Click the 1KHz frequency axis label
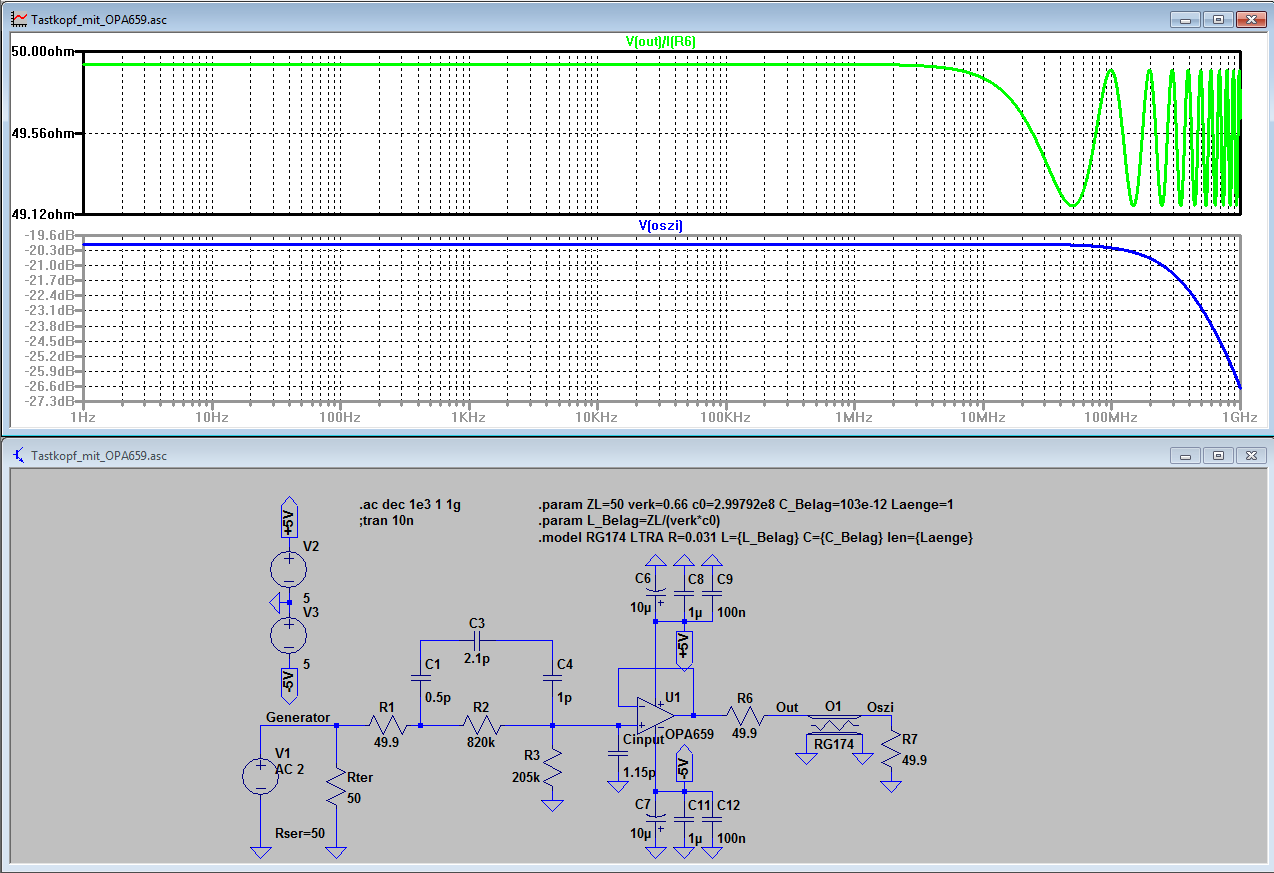Viewport: 1274px width, 873px height. pos(467,416)
